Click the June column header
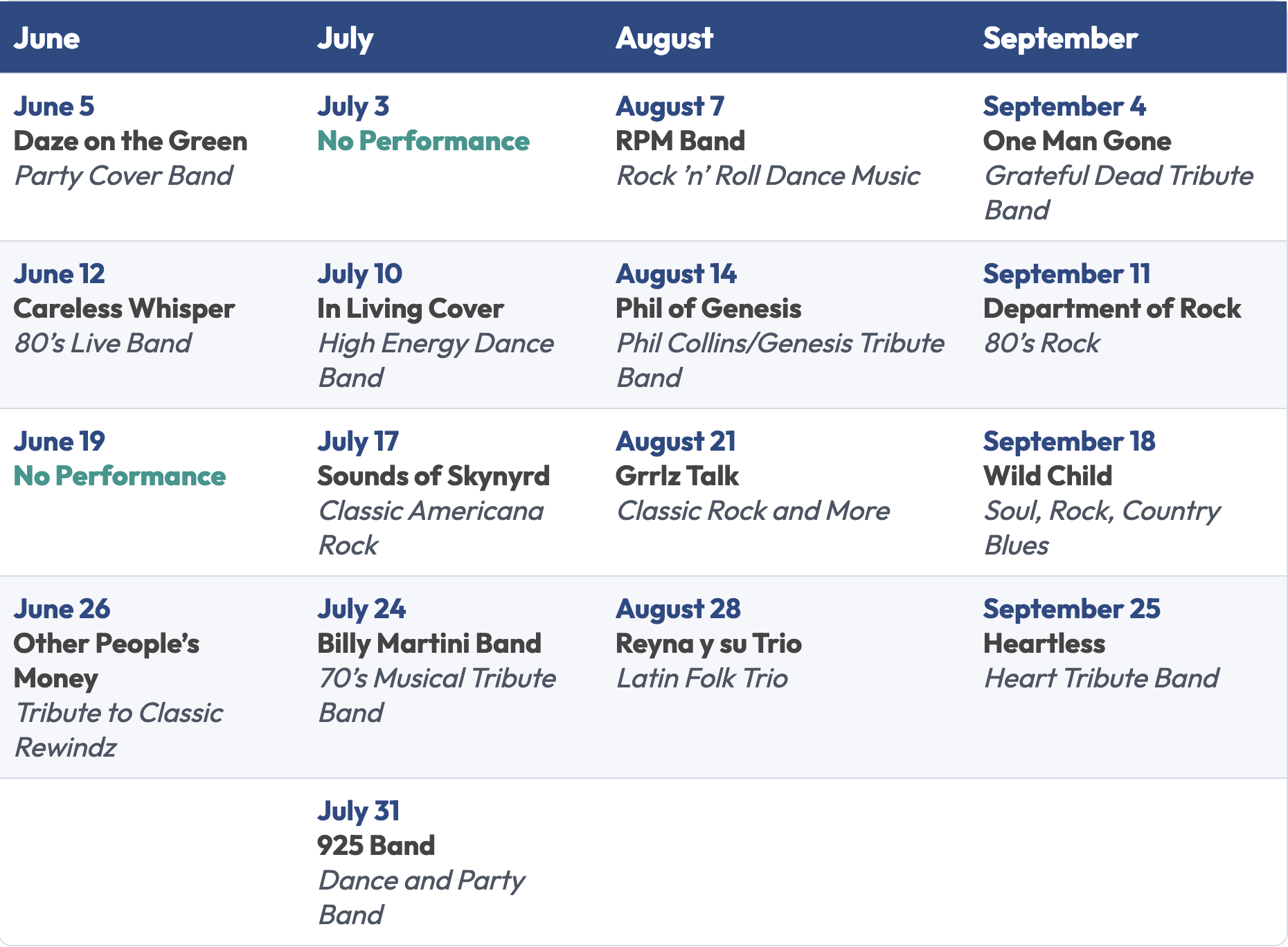The width and height of the screenshot is (1288, 947). click(46, 38)
